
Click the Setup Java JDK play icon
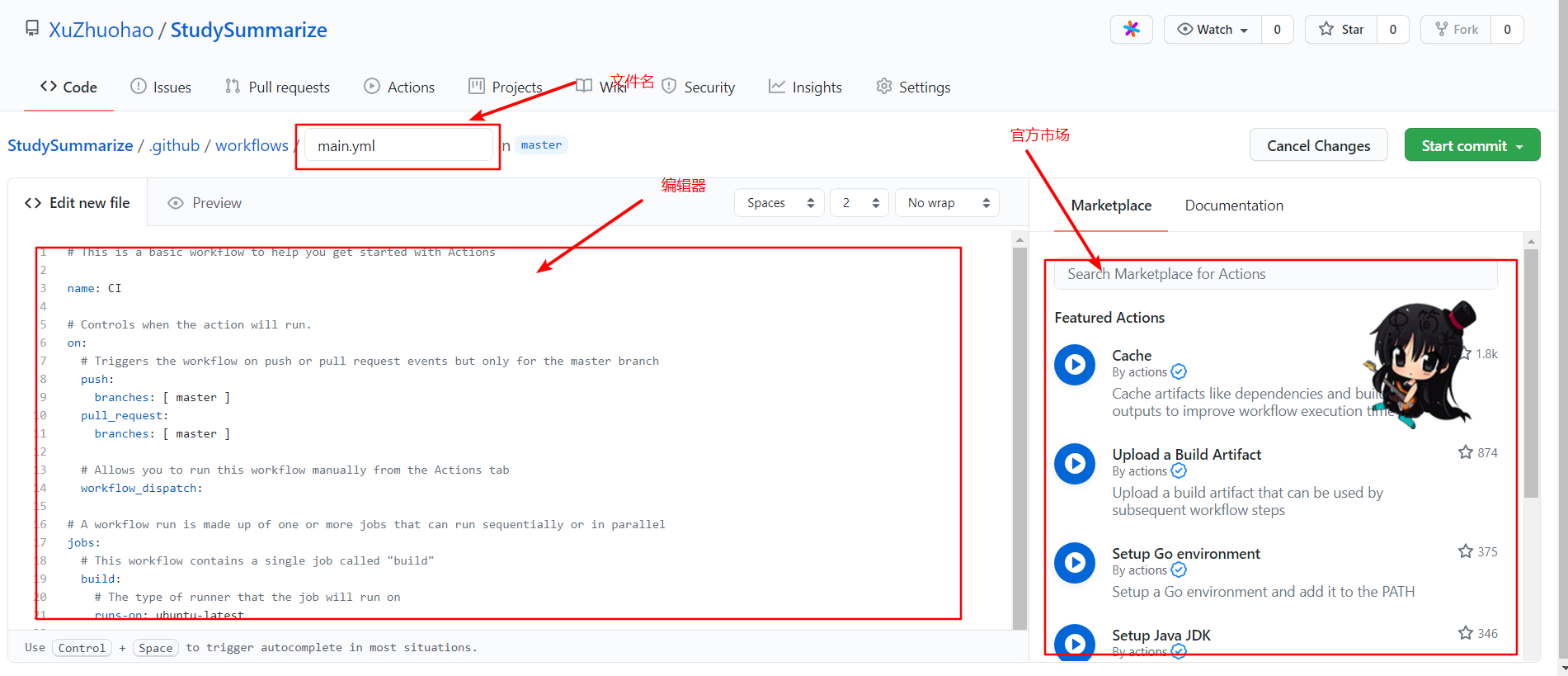1075,643
